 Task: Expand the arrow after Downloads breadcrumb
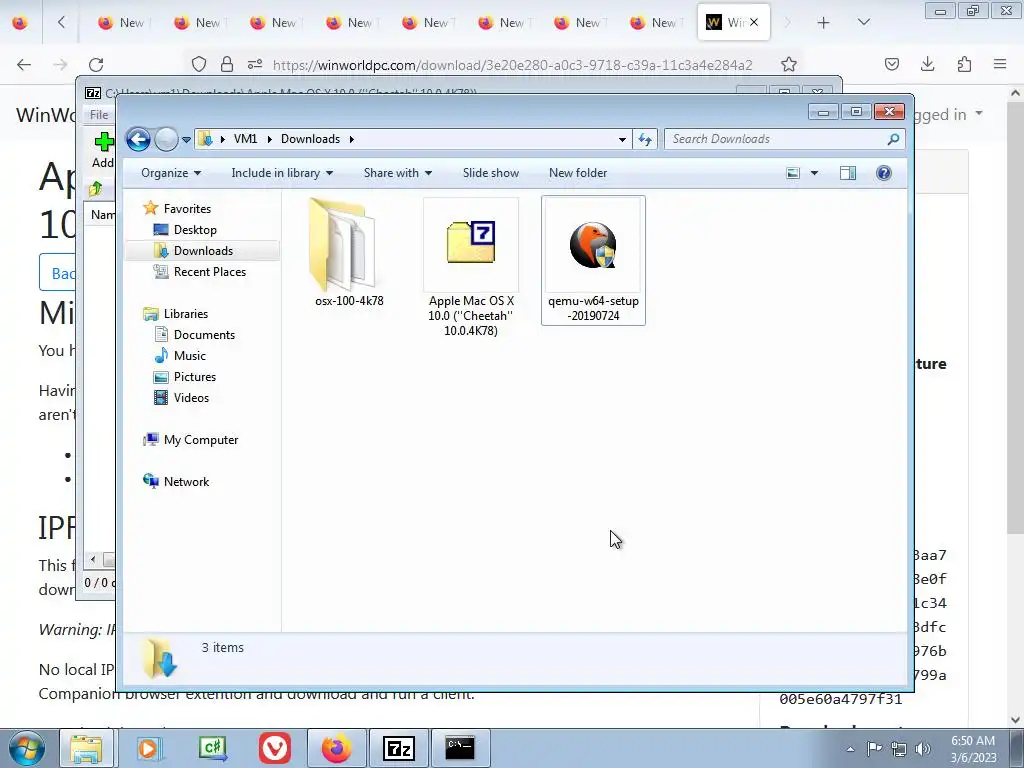point(351,139)
